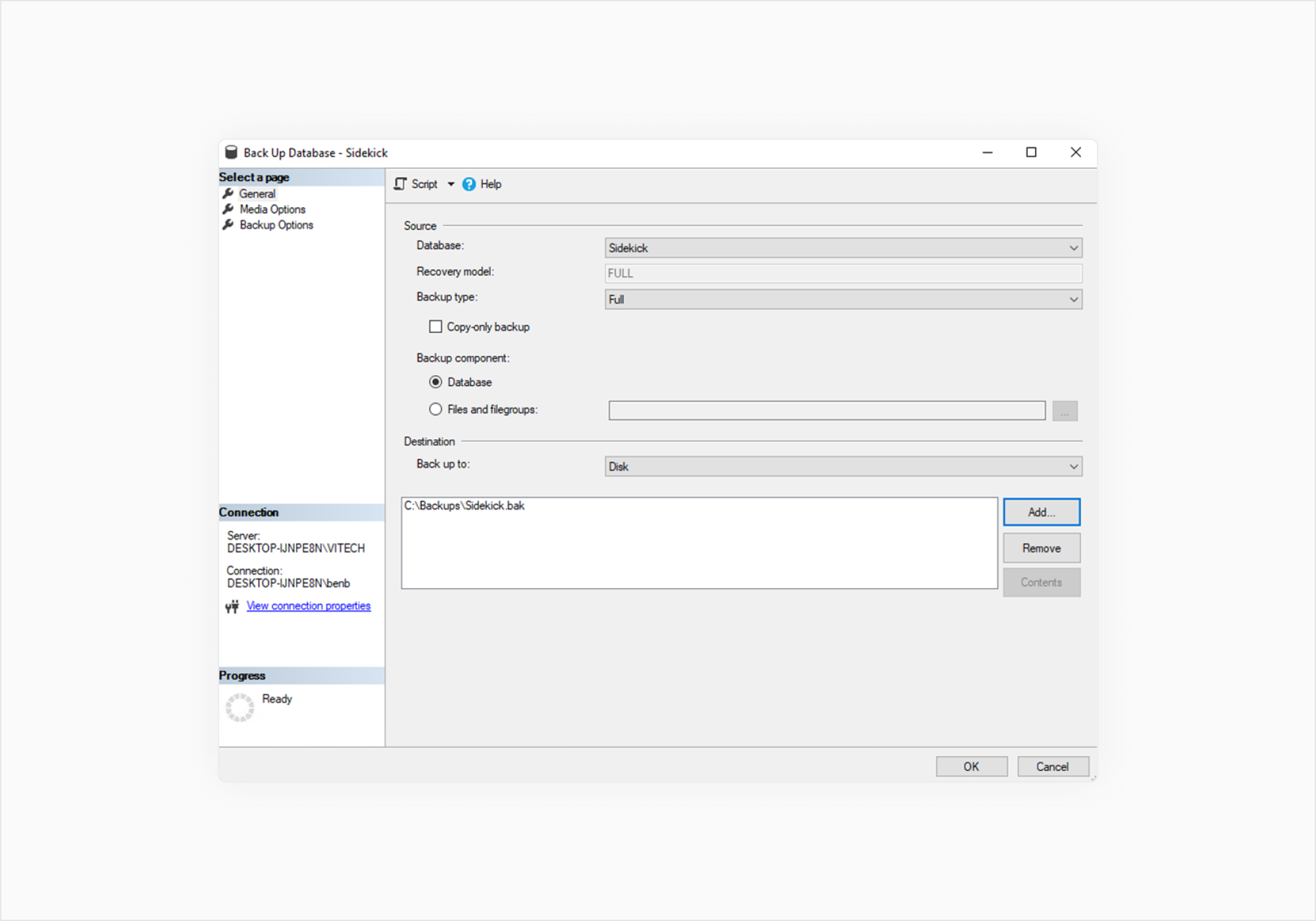The width and height of the screenshot is (1316, 921).
Task: Enable the Copy-only backup checkbox
Action: coord(436,327)
